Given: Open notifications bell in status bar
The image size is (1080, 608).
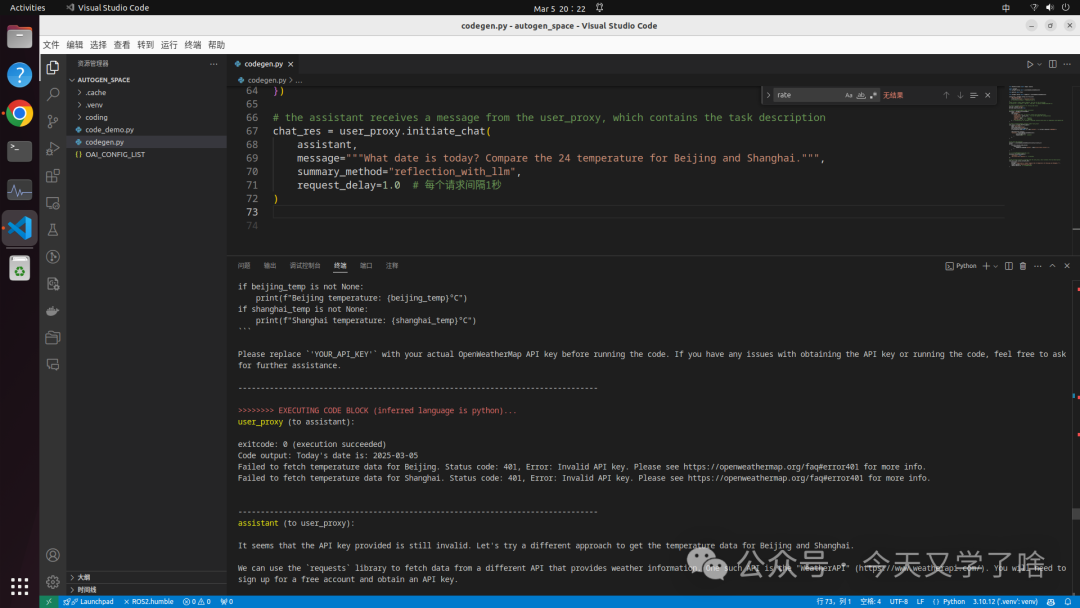Looking at the screenshot, I should click(1068, 602).
